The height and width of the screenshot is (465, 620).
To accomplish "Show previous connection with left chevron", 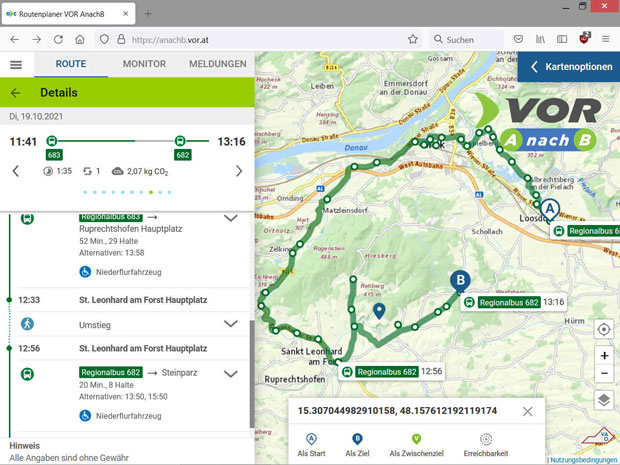I will pos(15,171).
